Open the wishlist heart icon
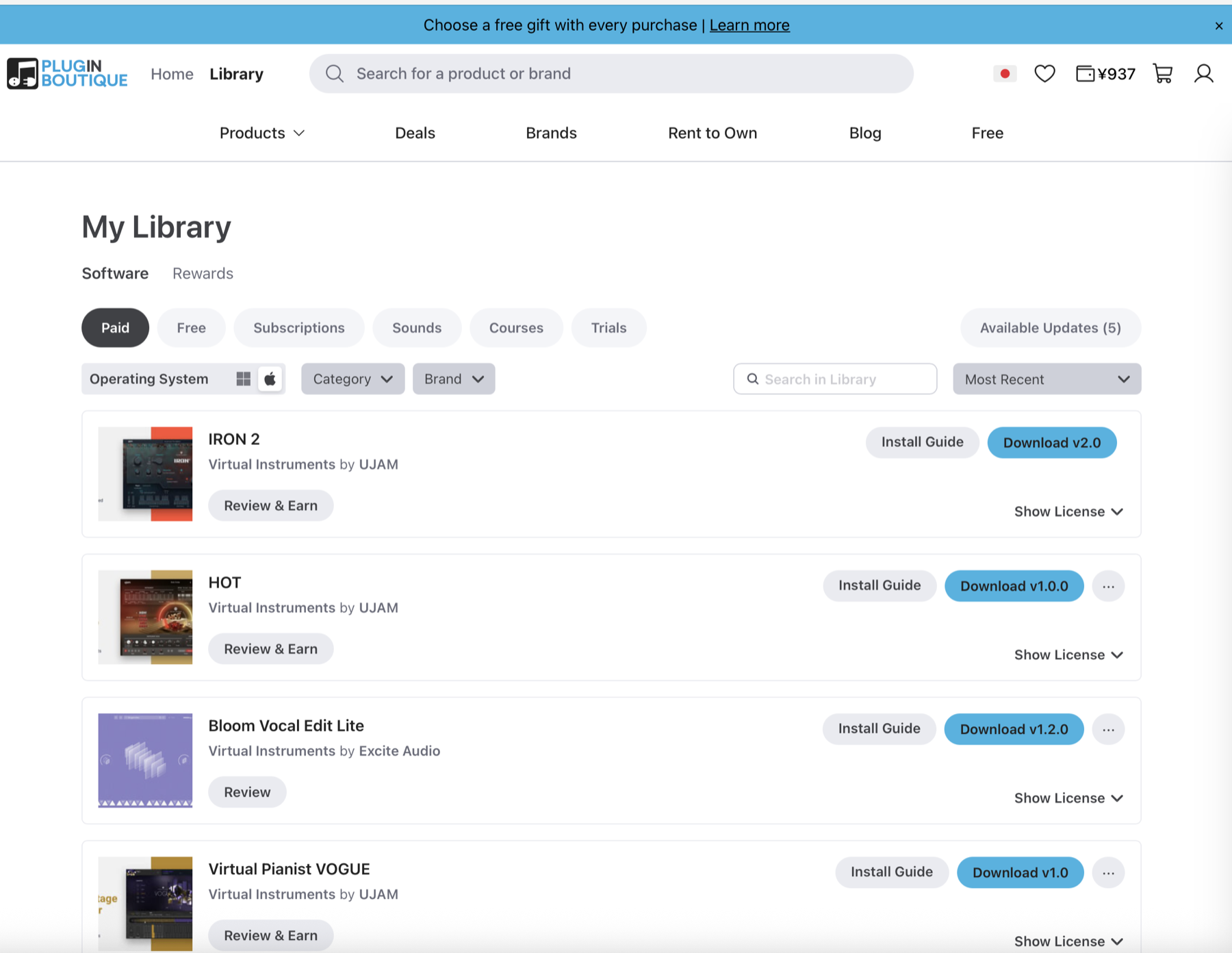Viewport: 1232px width, 953px height. [x=1044, y=73]
